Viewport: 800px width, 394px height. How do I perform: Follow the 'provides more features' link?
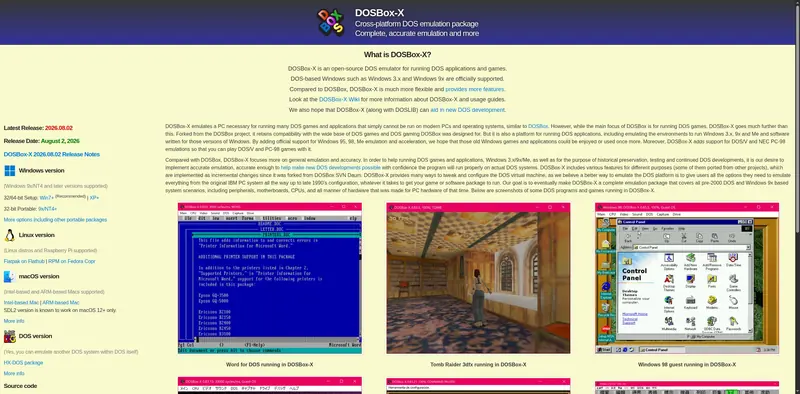point(474,89)
